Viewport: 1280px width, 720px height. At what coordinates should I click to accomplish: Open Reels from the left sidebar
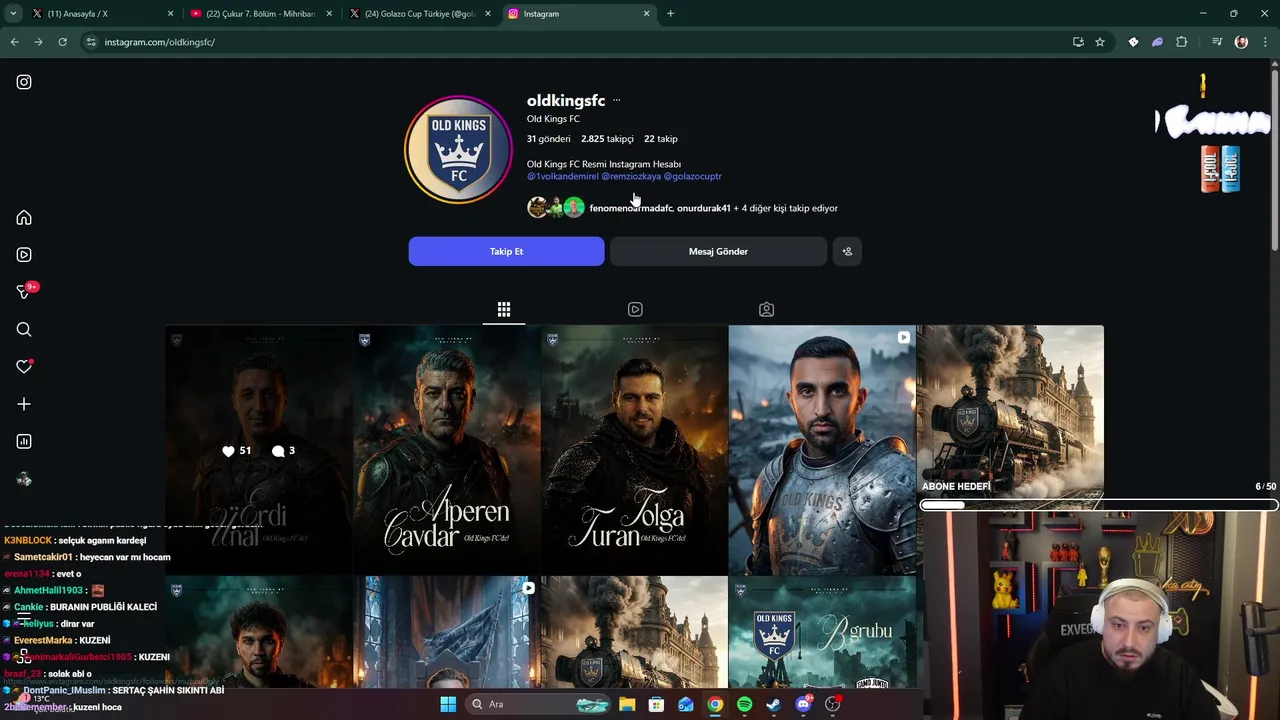(24, 255)
